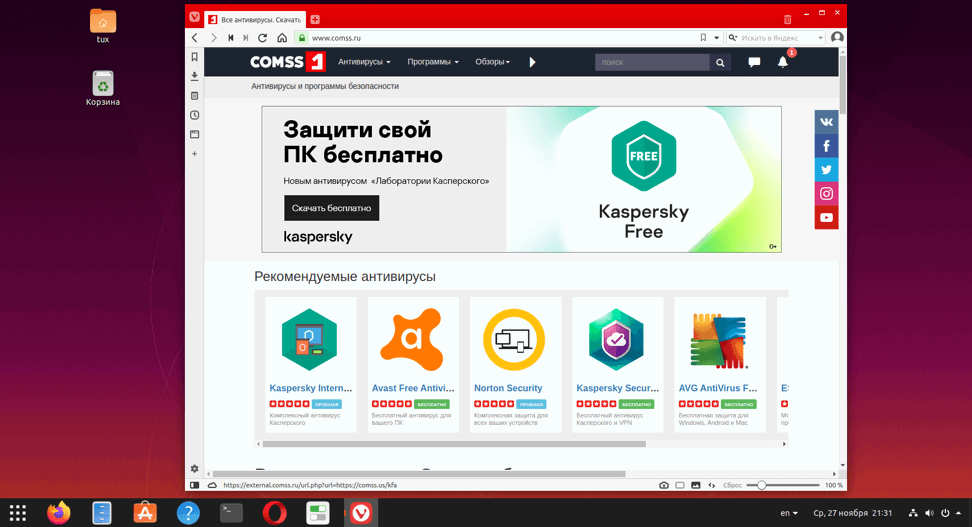The width and height of the screenshot is (972, 527).
Task: Expand the Обзоры menu
Action: point(492,62)
